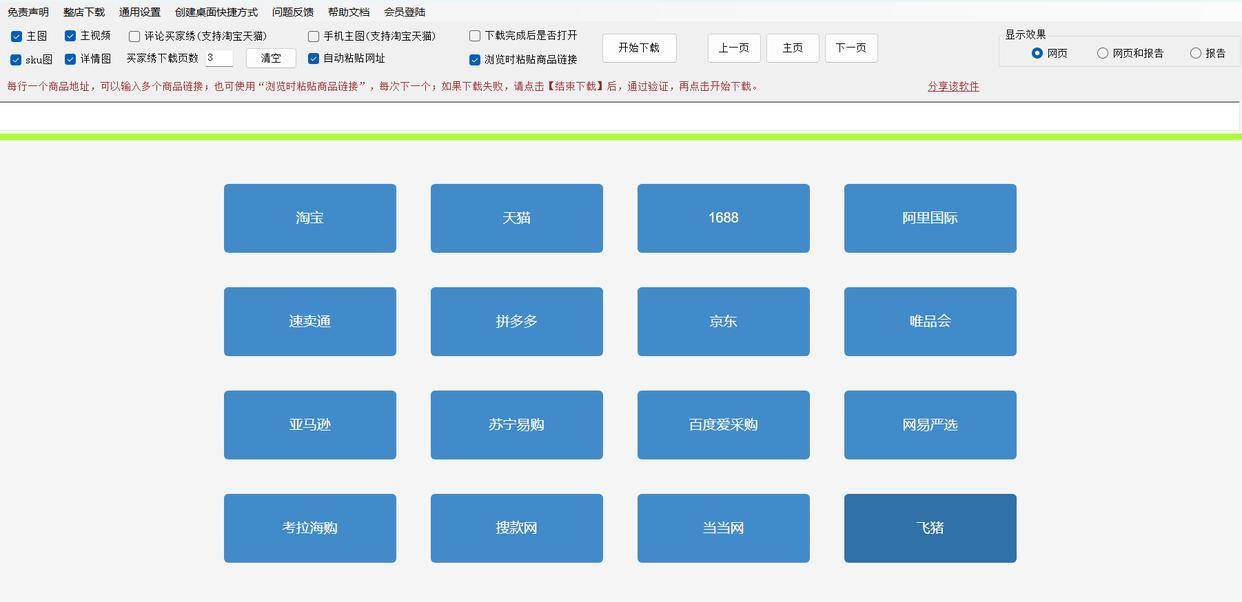1242x602 pixels.
Task: Open the 1688 site tile
Action: pyautogui.click(x=724, y=218)
